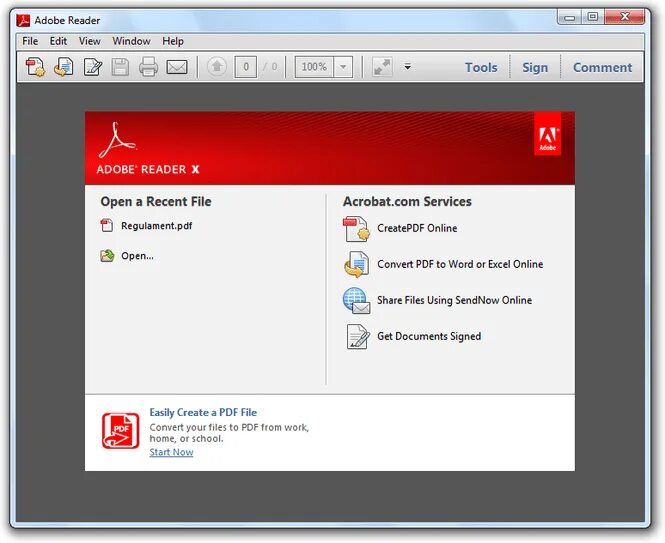
Task: Click the Convert PDF to Word service icon
Action: [356, 264]
